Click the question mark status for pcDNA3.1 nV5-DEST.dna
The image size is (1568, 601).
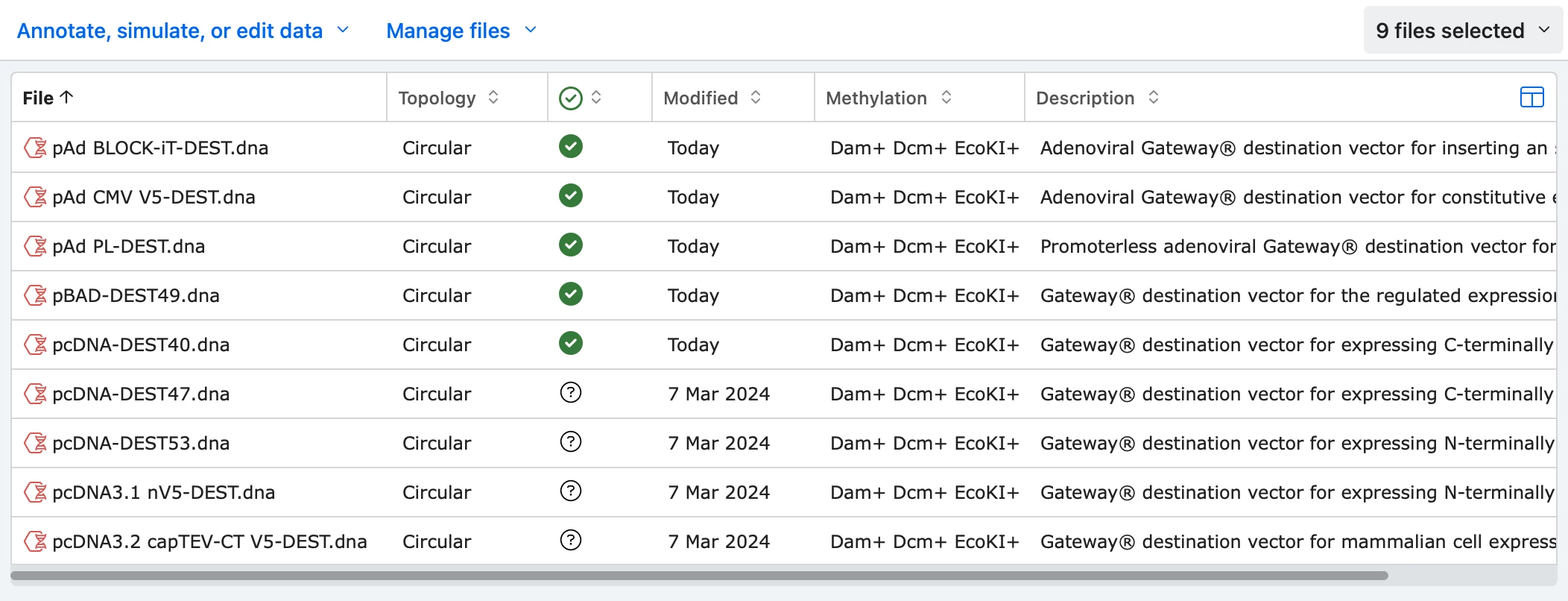click(x=571, y=491)
